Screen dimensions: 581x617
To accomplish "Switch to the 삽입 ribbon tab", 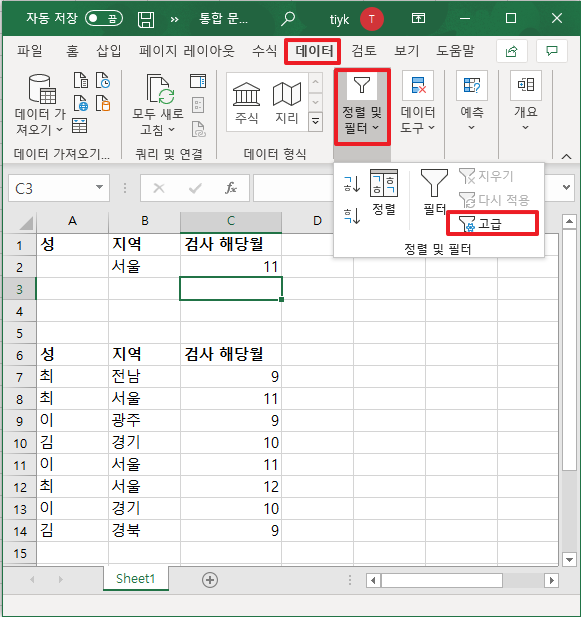I will [x=109, y=51].
